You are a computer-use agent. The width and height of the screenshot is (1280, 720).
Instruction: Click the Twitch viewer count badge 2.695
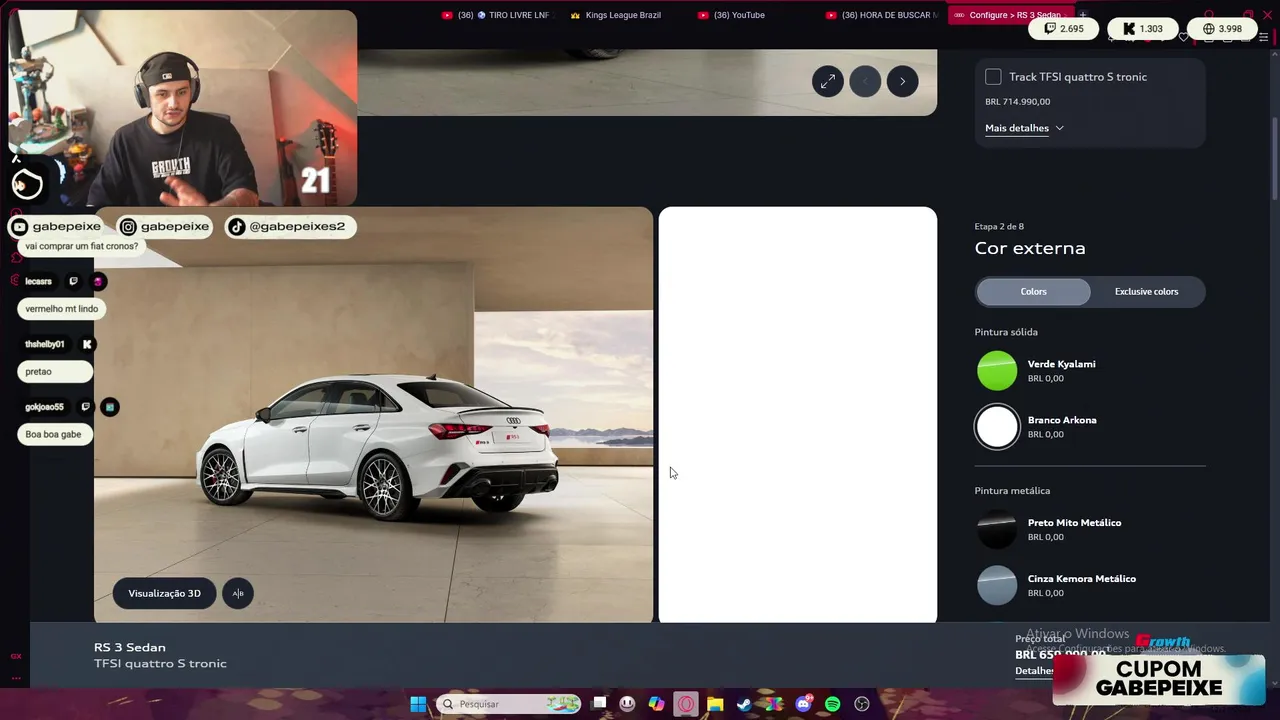(x=1063, y=29)
